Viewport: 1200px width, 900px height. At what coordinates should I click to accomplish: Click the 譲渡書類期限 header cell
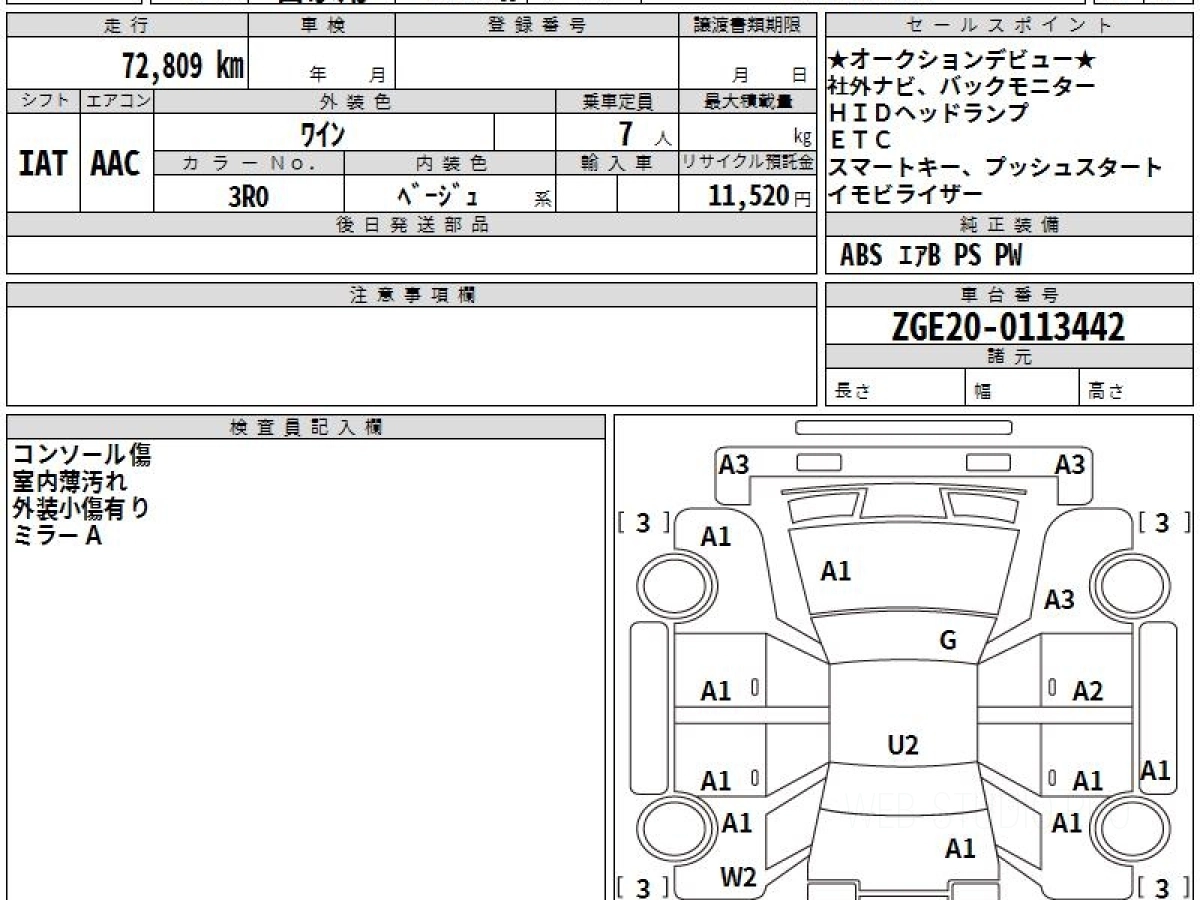(x=747, y=26)
